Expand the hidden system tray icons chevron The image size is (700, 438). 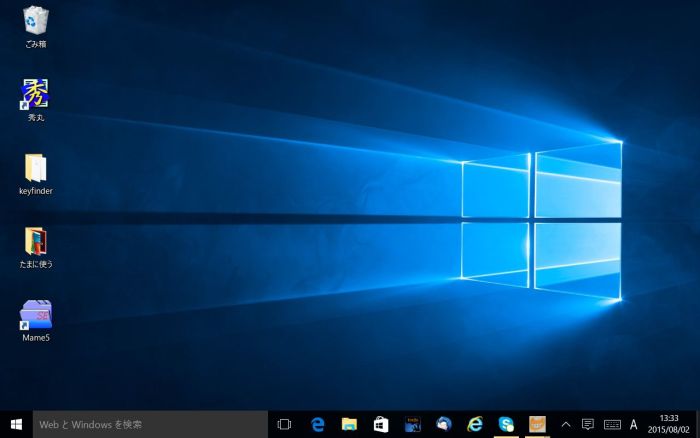coord(566,424)
